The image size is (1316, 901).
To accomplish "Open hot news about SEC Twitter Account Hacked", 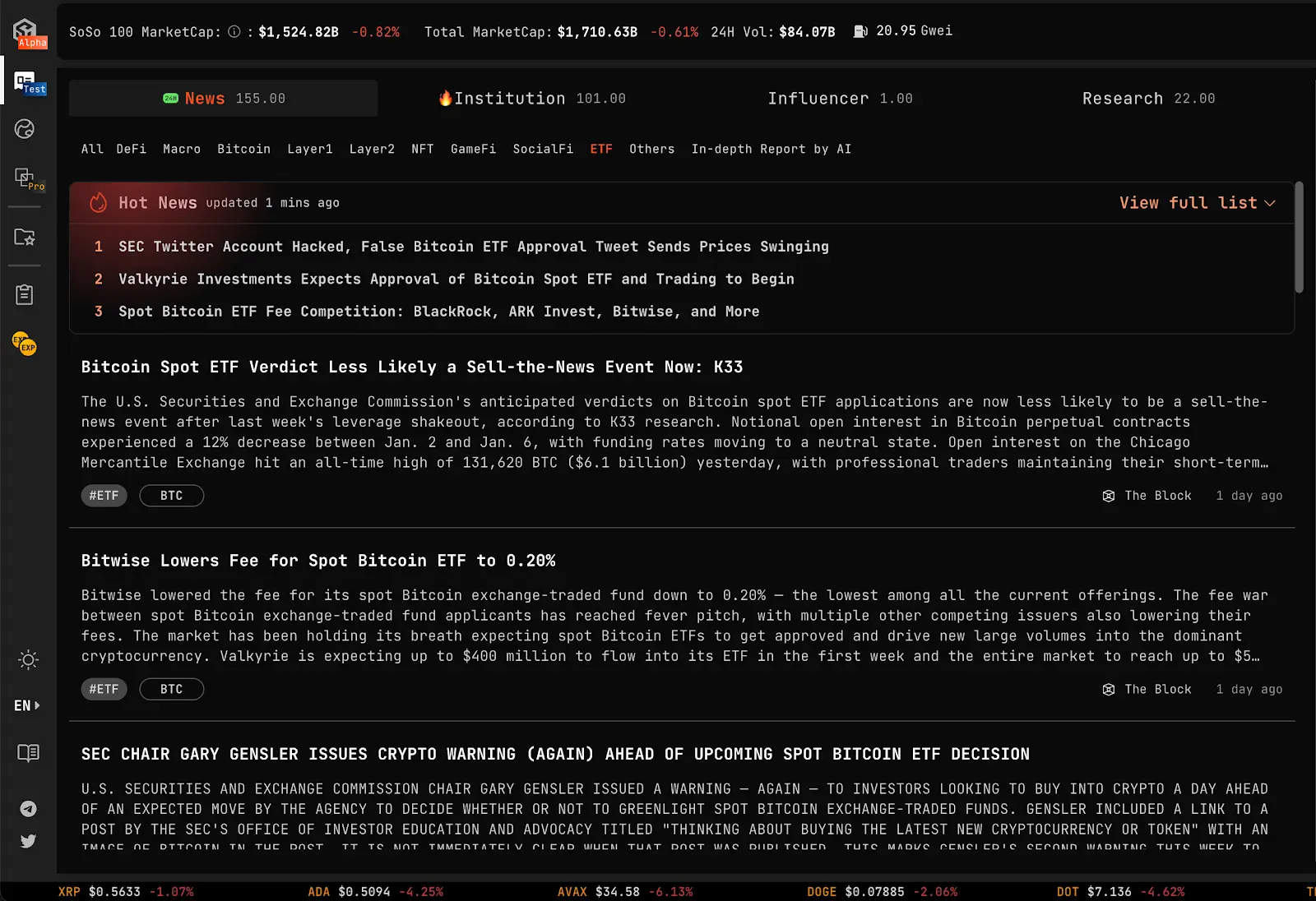I will coord(474,247).
